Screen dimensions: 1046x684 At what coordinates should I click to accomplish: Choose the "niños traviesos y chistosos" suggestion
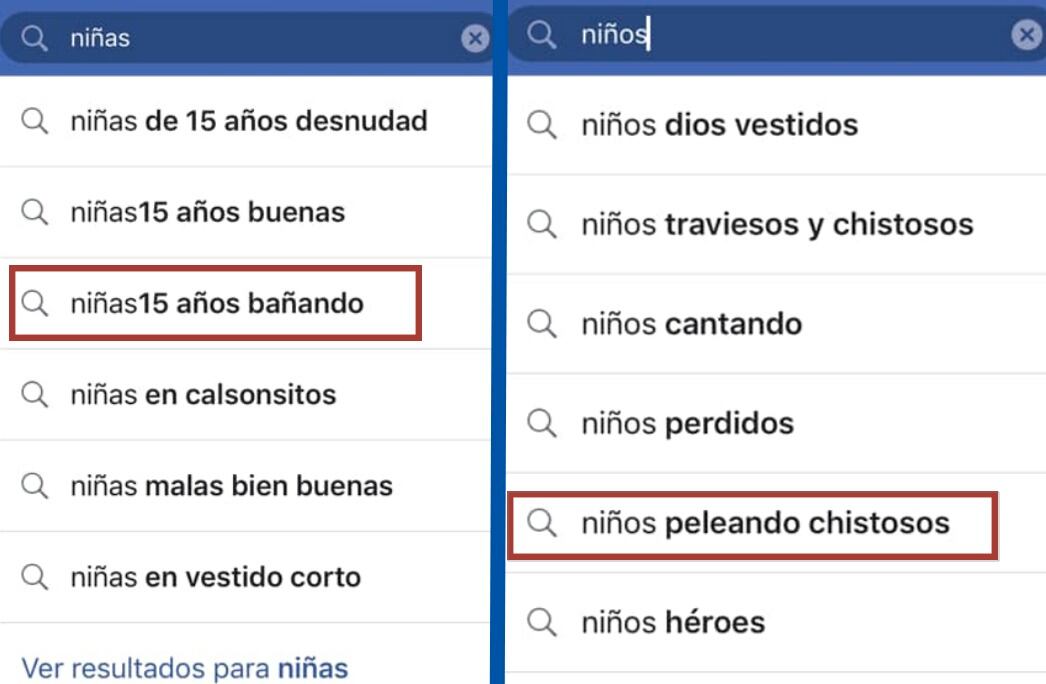point(777,224)
